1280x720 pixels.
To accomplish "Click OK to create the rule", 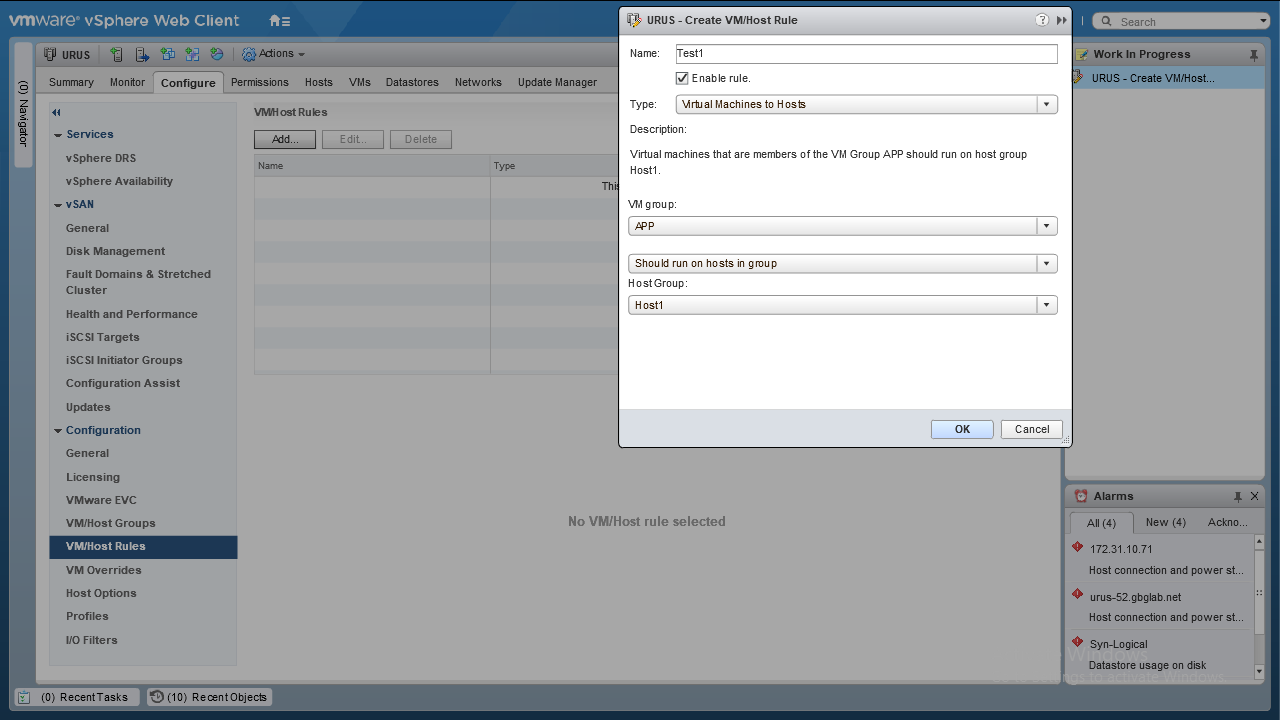I will [x=962, y=429].
